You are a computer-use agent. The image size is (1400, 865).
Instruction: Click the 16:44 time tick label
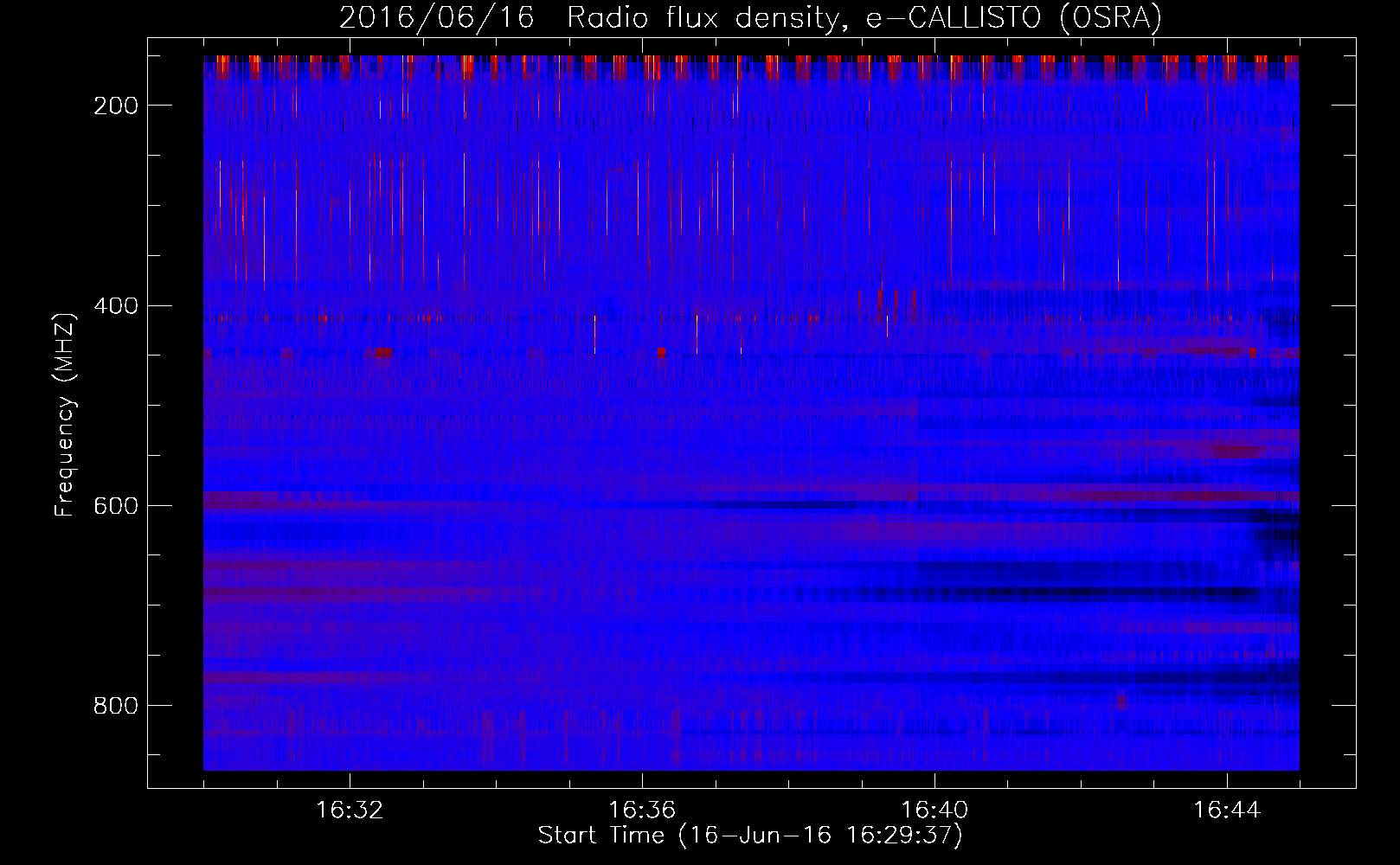click(x=1227, y=811)
